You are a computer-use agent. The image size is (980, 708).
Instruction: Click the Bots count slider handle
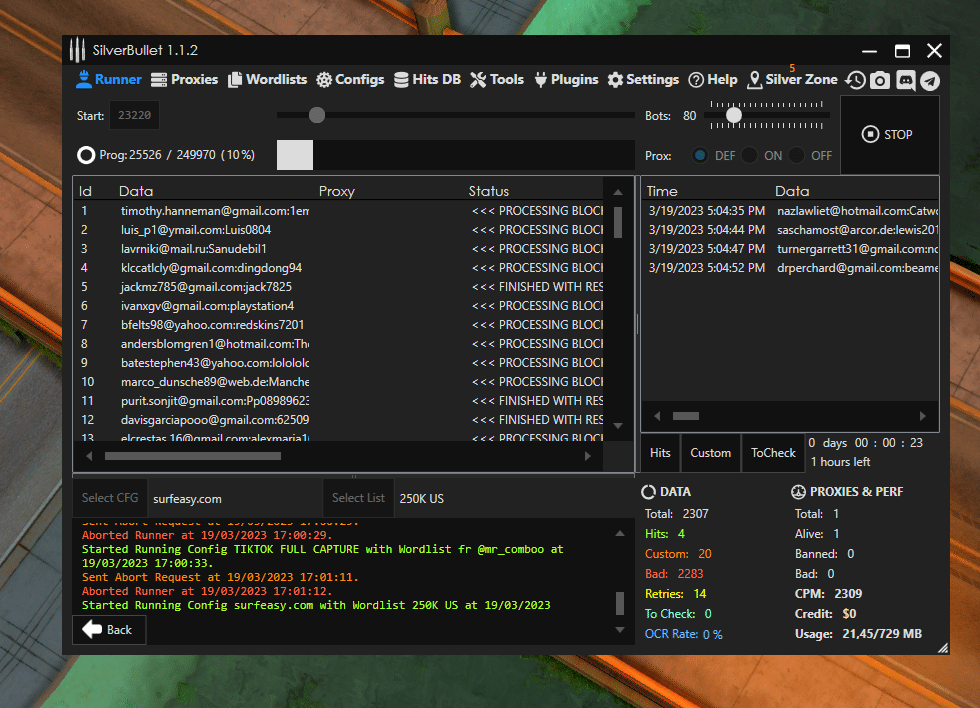[733, 116]
